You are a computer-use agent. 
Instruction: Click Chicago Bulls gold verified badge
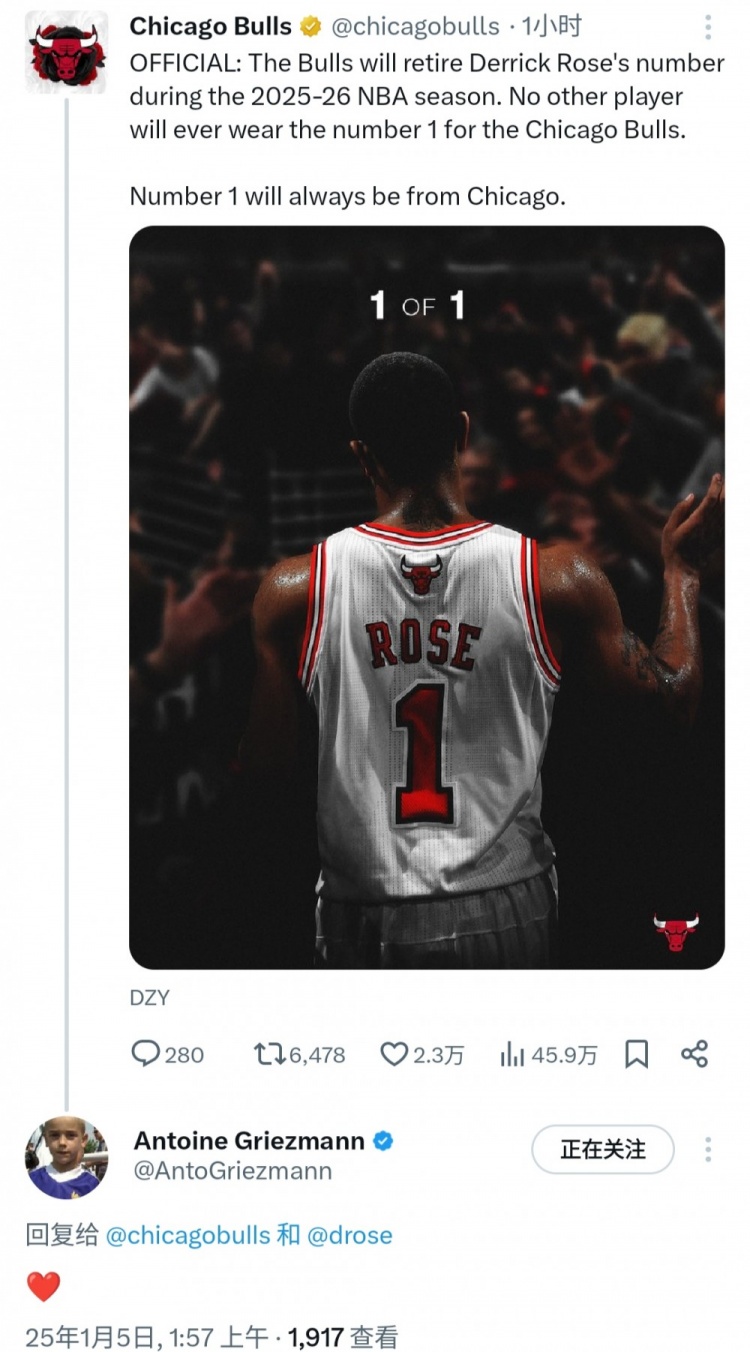311,27
